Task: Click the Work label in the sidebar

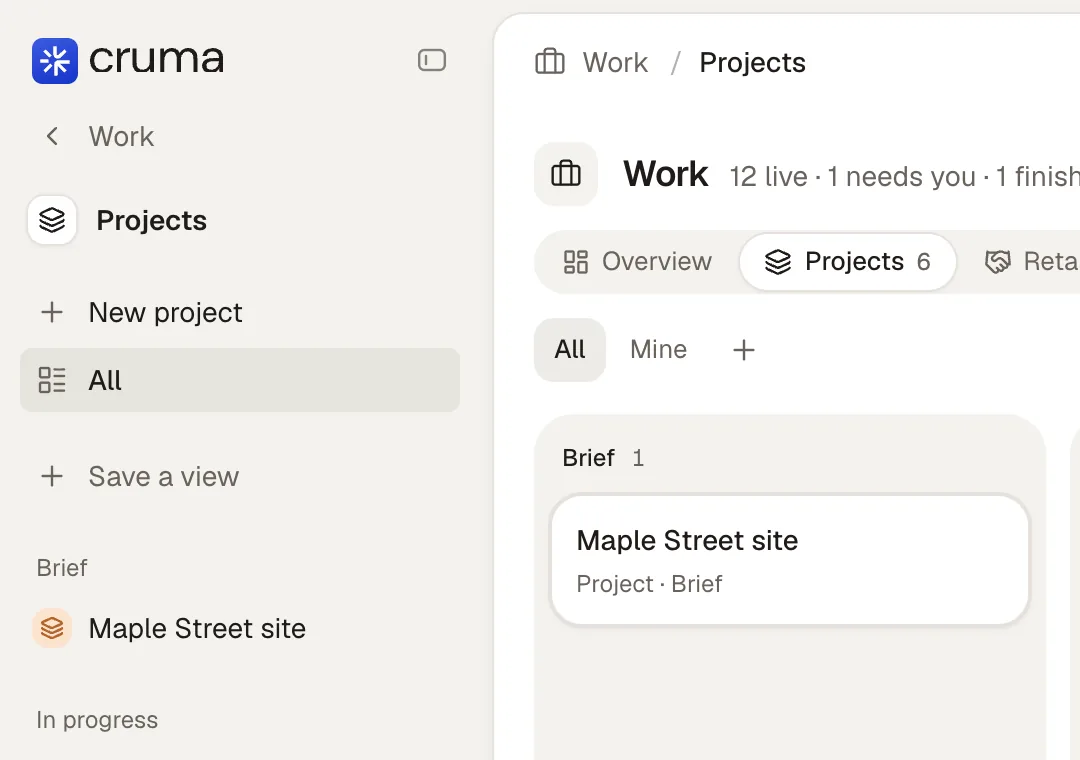Action: click(x=121, y=136)
